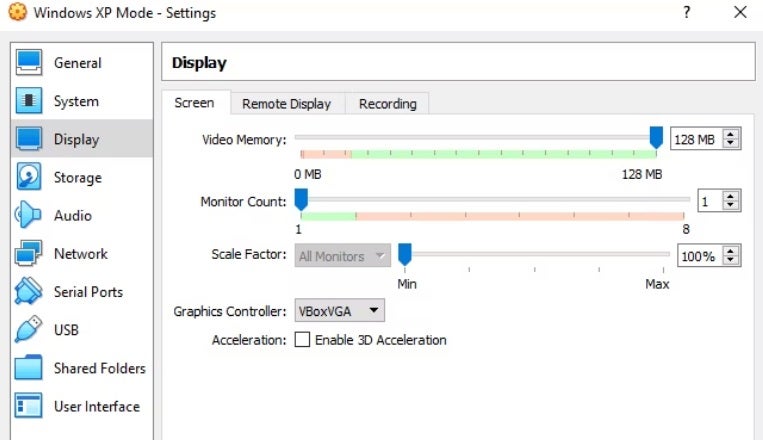Increase monitor count with up arrow
This screenshot has width=763, height=440.
[x=730, y=196]
